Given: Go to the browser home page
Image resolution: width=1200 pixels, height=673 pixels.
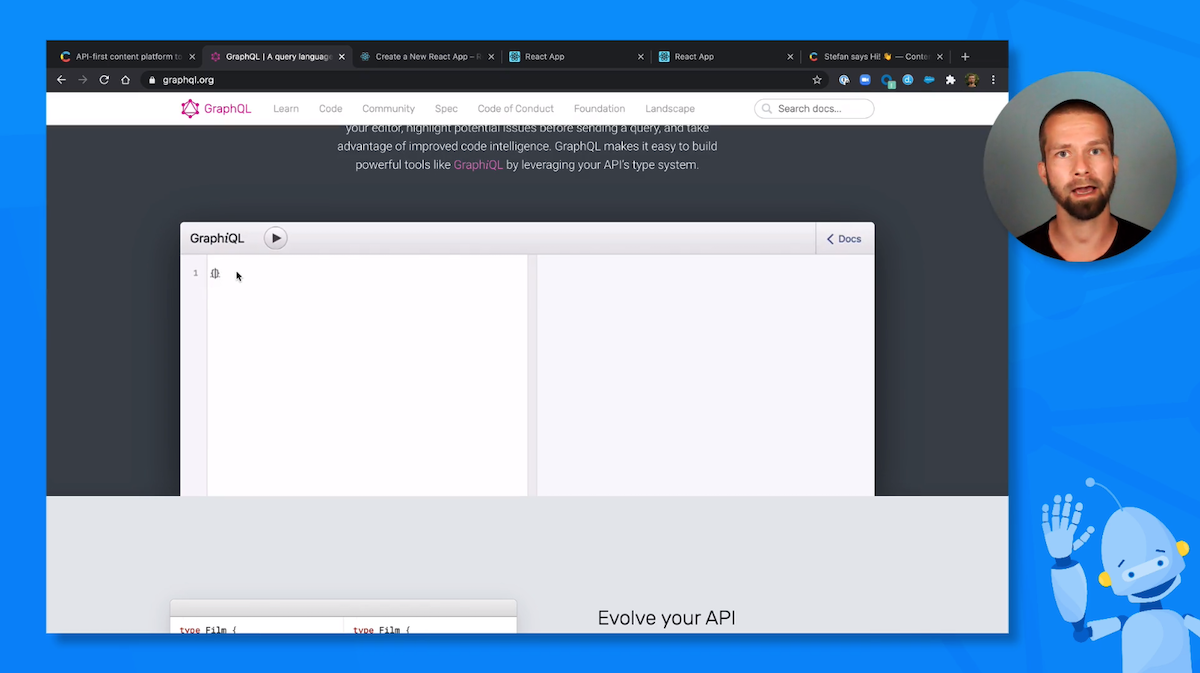Looking at the screenshot, I should (x=126, y=80).
